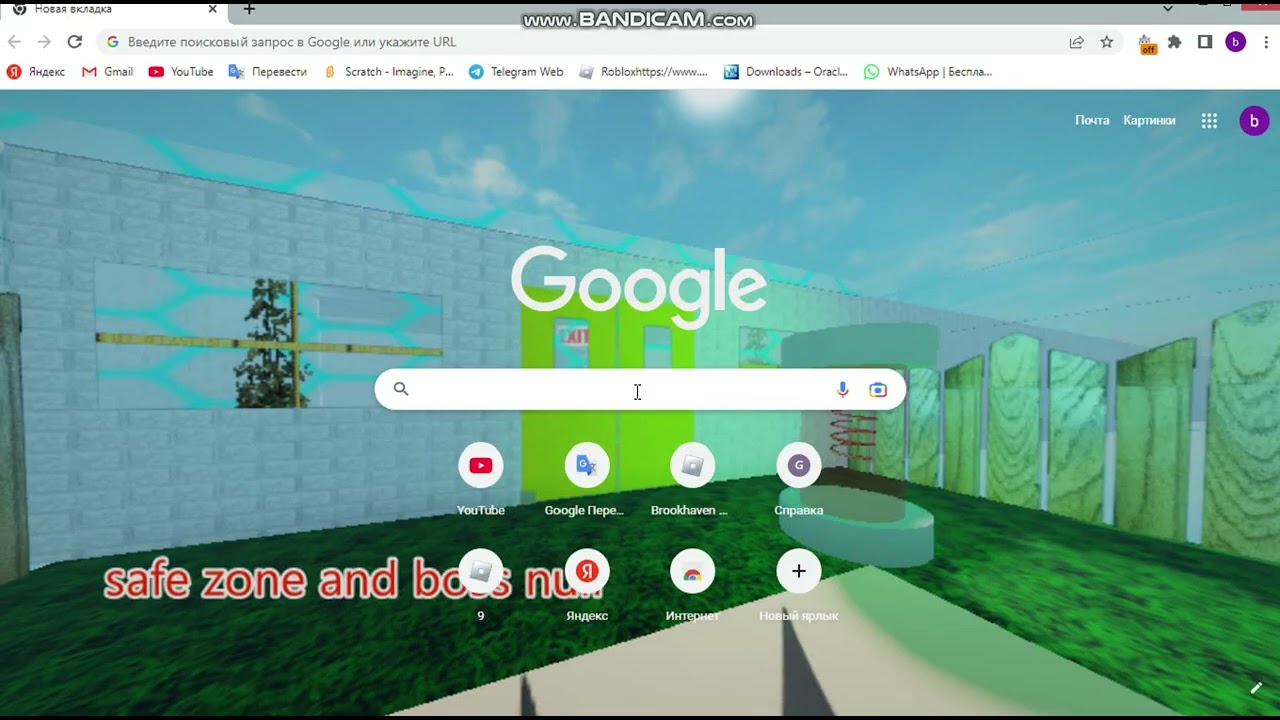1280x720 pixels.
Task: Open the tab search dropdown arrow
Action: (x=1167, y=9)
